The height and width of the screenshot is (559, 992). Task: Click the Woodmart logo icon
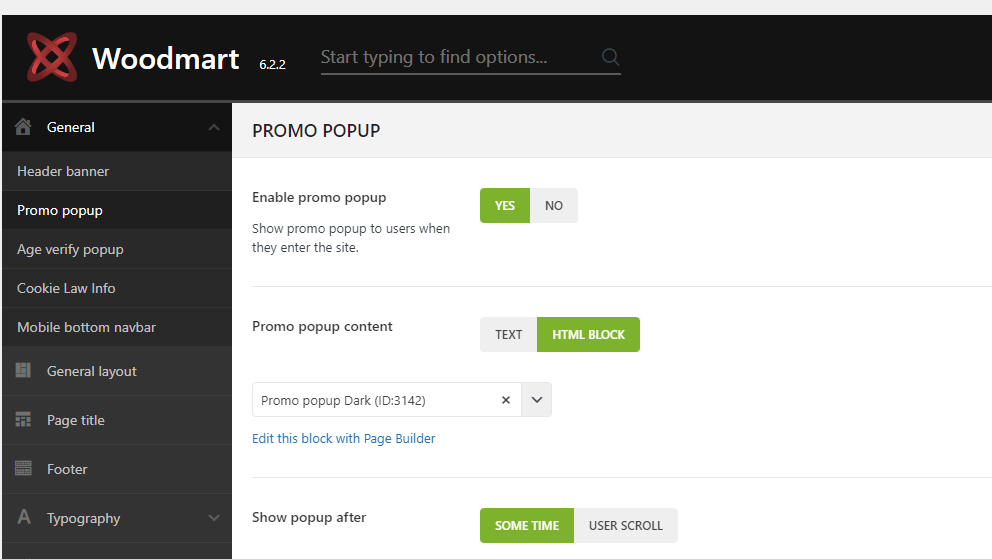click(x=52, y=57)
